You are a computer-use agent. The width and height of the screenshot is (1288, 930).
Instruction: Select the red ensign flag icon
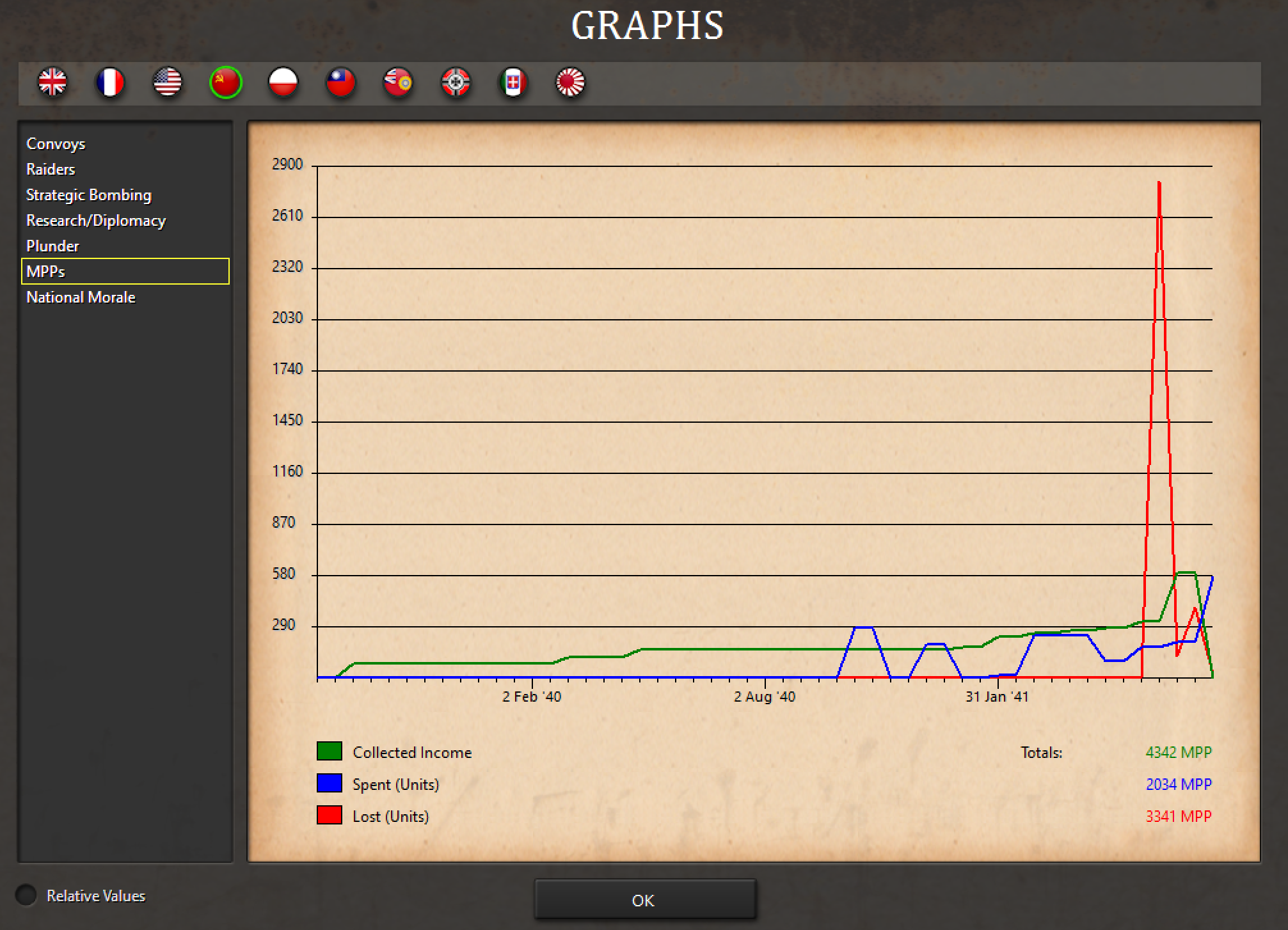pyautogui.click(x=398, y=83)
